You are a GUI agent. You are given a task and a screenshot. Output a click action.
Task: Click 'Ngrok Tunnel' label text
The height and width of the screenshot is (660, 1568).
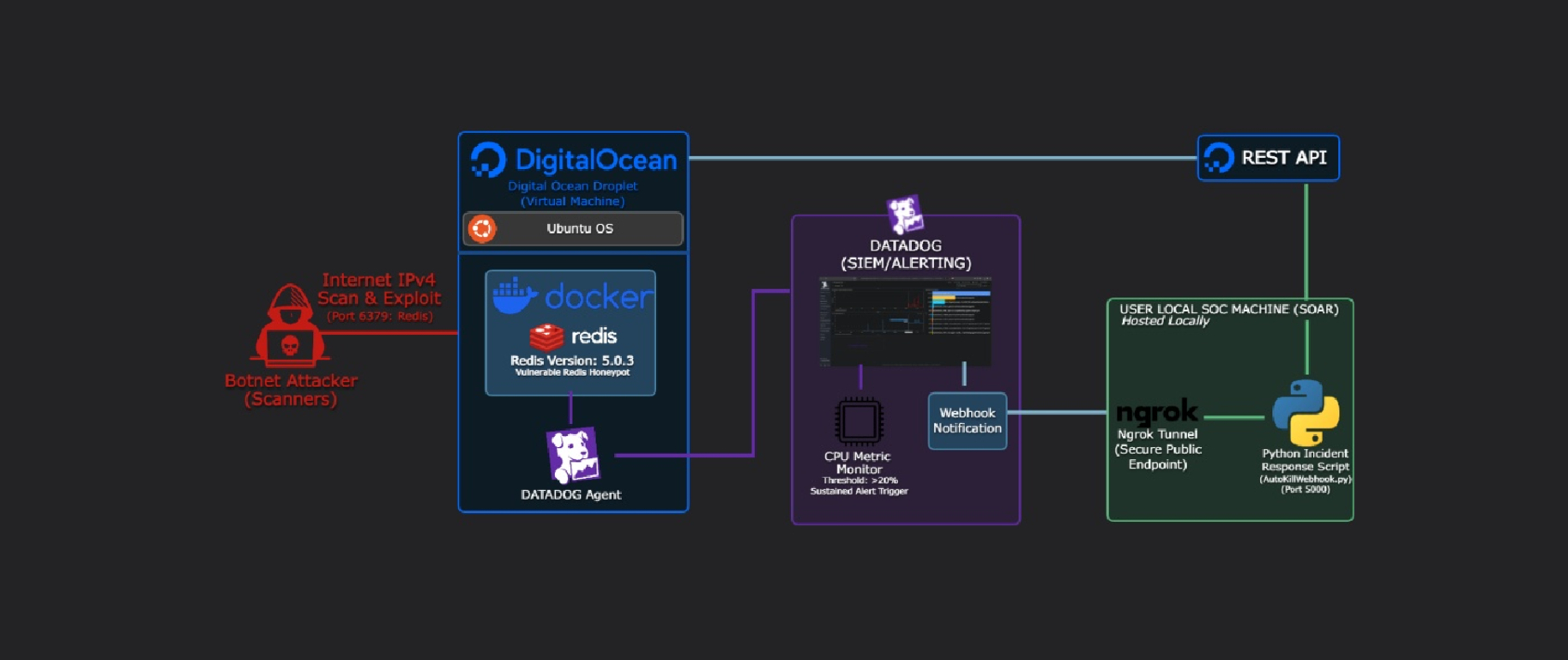point(1157,434)
